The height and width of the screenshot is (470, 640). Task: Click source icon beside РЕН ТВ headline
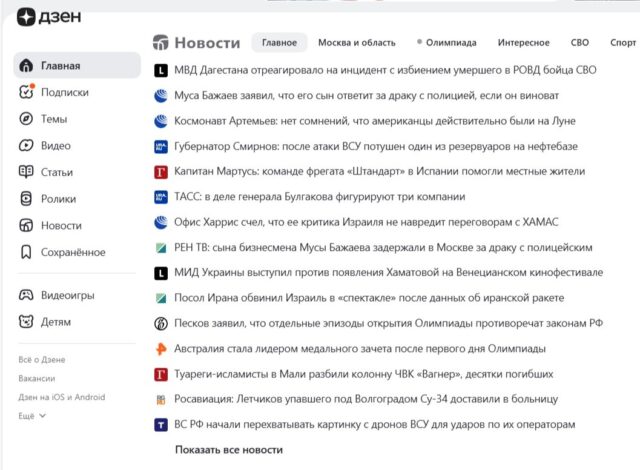[x=161, y=248]
